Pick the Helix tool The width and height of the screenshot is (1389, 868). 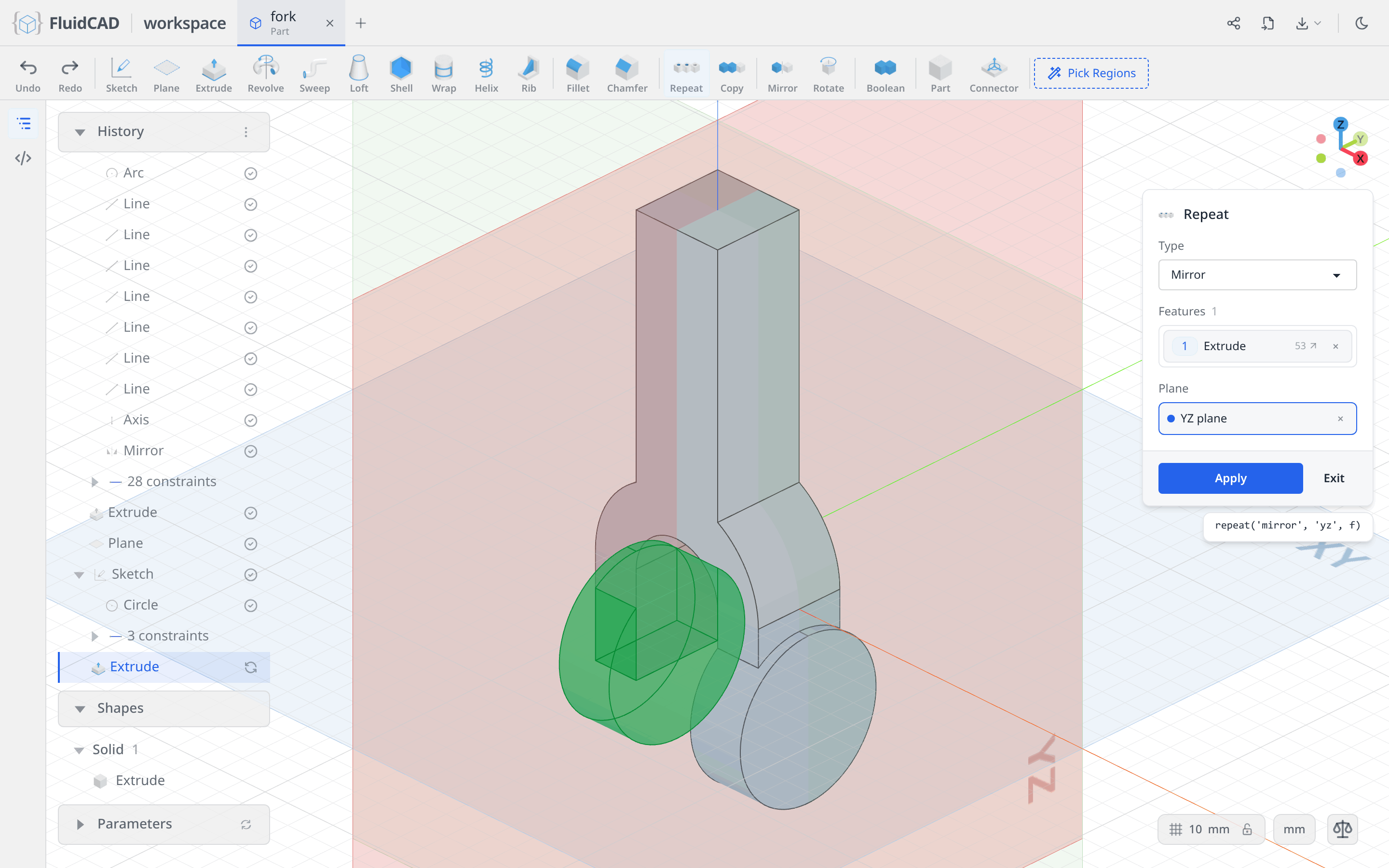[x=486, y=74]
